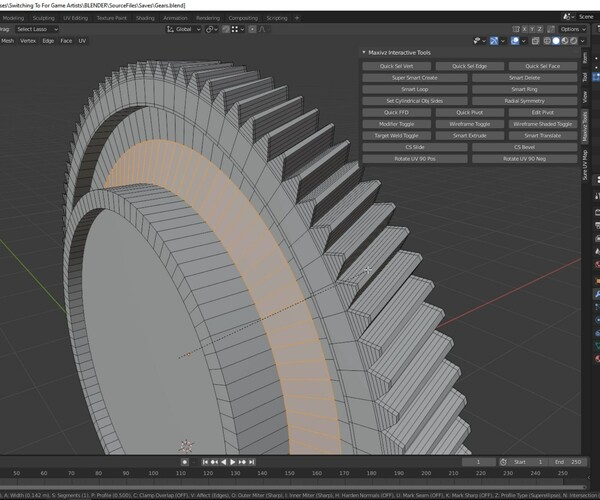This screenshot has height=500, width=600.
Task: Switch to solid viewport shading
Action: click(556, 41)
